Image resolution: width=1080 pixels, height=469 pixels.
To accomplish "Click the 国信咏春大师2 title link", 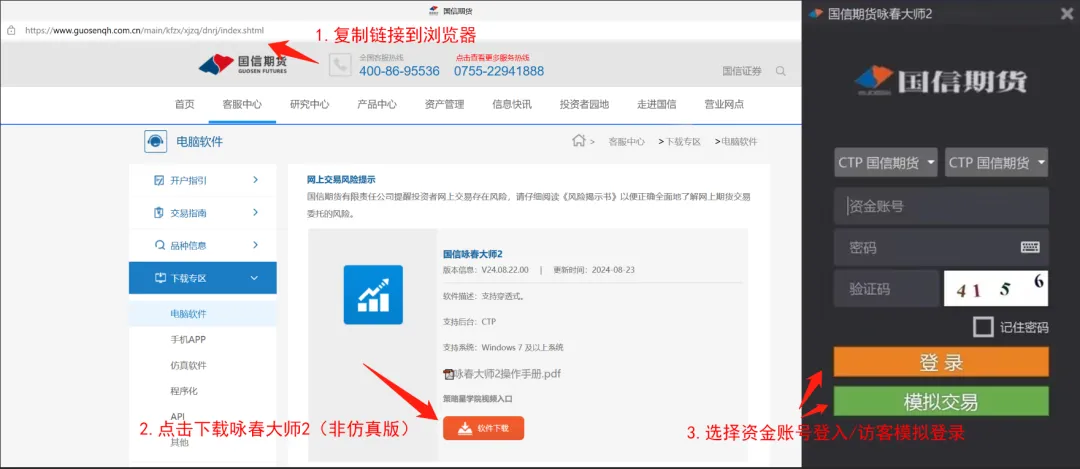I will 472,253.
